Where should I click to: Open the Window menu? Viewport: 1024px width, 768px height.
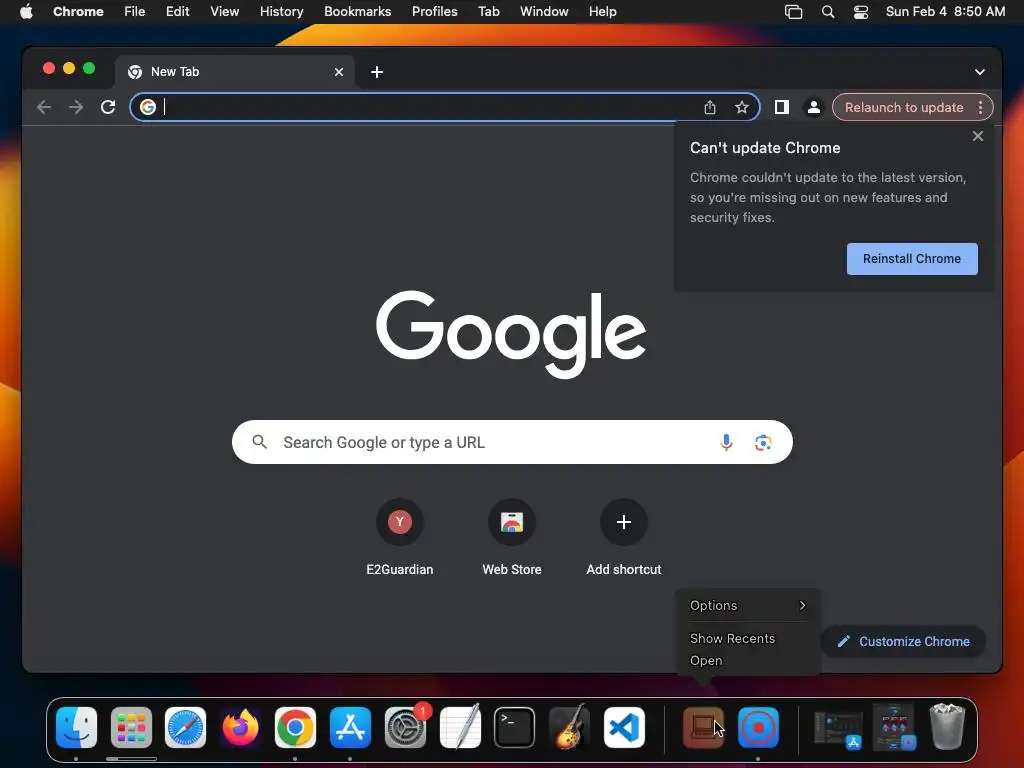point(544,11)
